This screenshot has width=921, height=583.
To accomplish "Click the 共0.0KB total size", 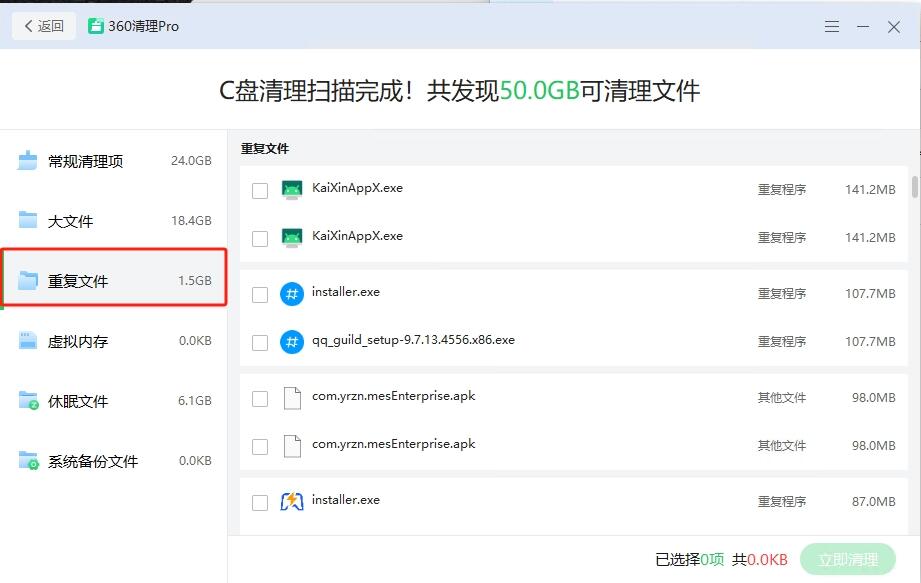I will tap(759, 560).
